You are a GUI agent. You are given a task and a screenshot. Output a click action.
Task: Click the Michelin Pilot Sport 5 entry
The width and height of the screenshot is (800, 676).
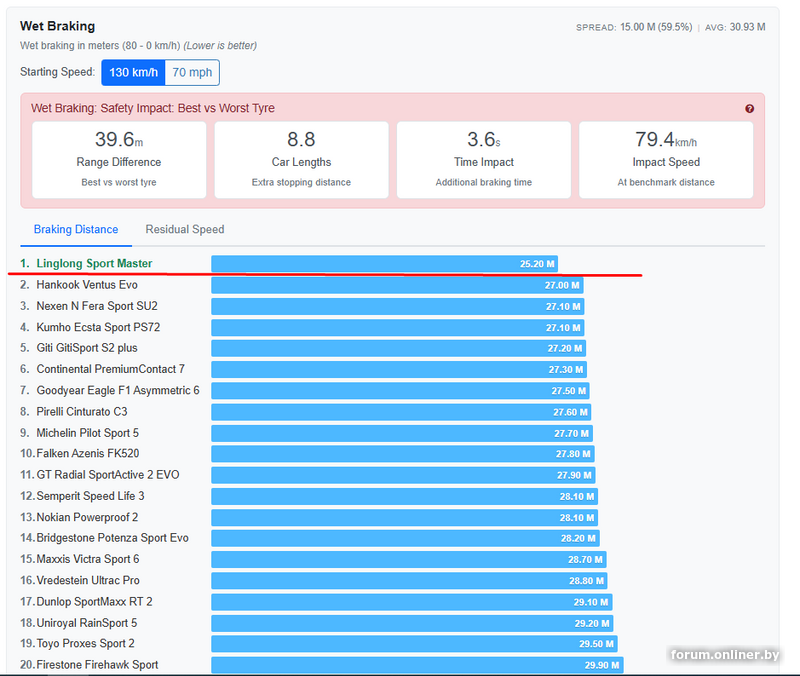pos(88,433)
